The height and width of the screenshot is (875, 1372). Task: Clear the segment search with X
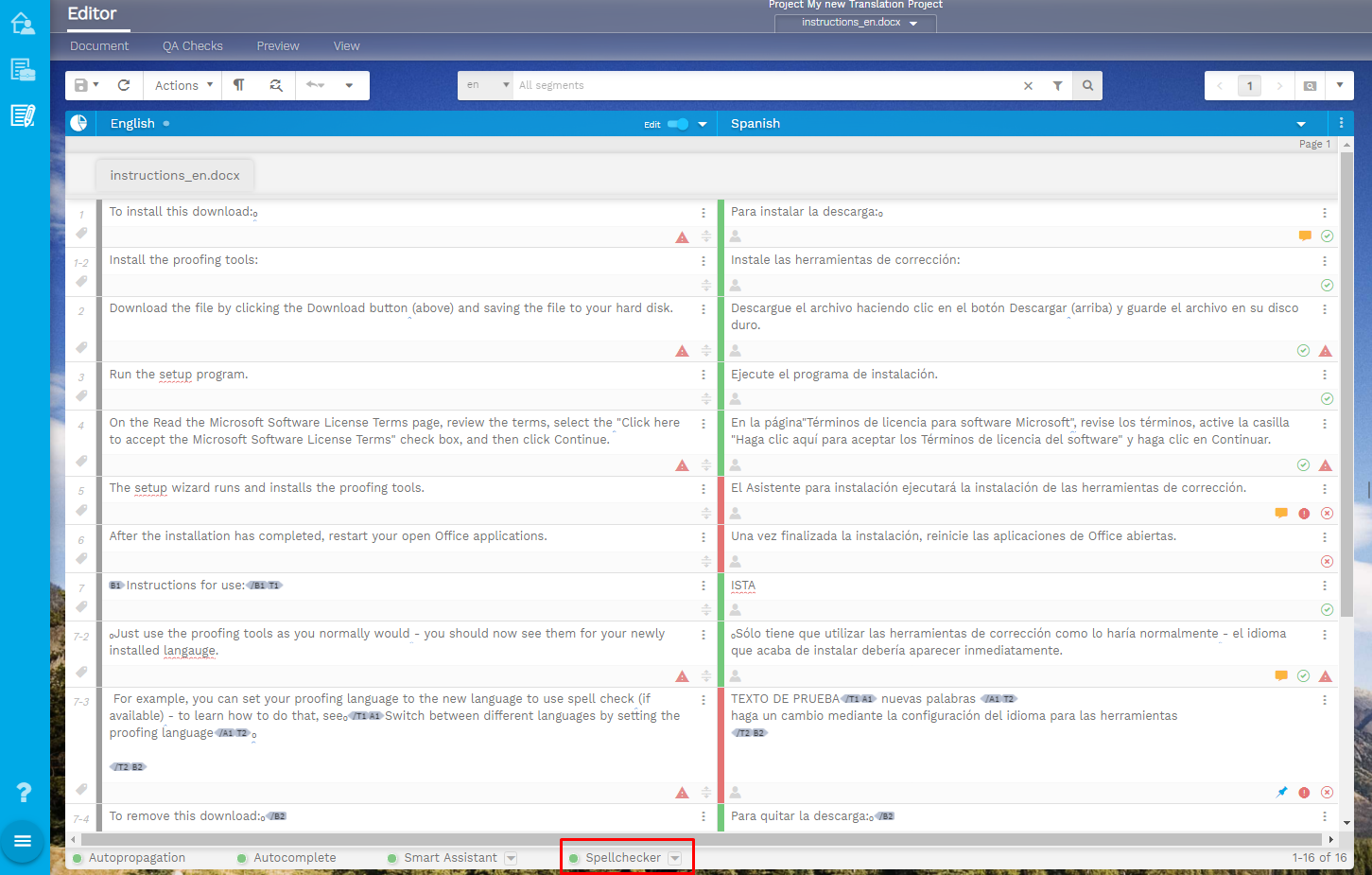pyautogui.click(x=1028, y=85)
